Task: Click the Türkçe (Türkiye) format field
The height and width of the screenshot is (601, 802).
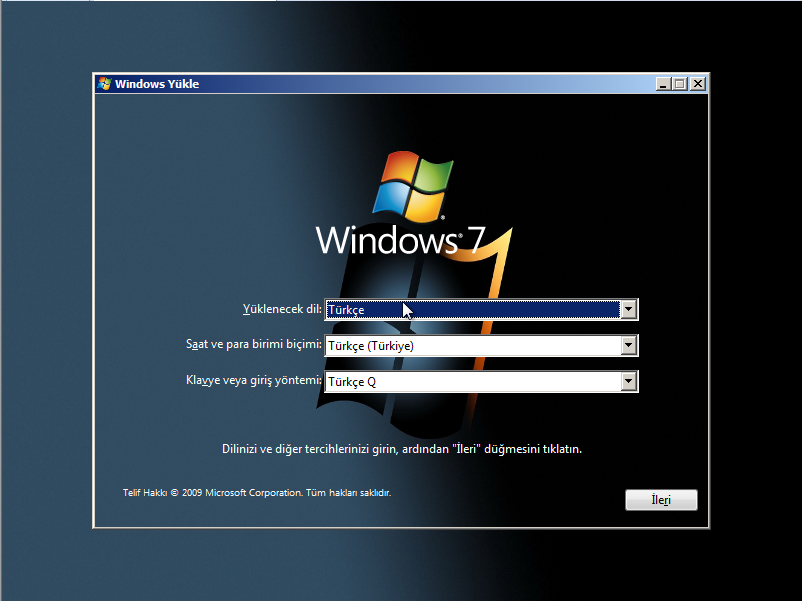Action: pyautogui.click(x=472, y=346)
